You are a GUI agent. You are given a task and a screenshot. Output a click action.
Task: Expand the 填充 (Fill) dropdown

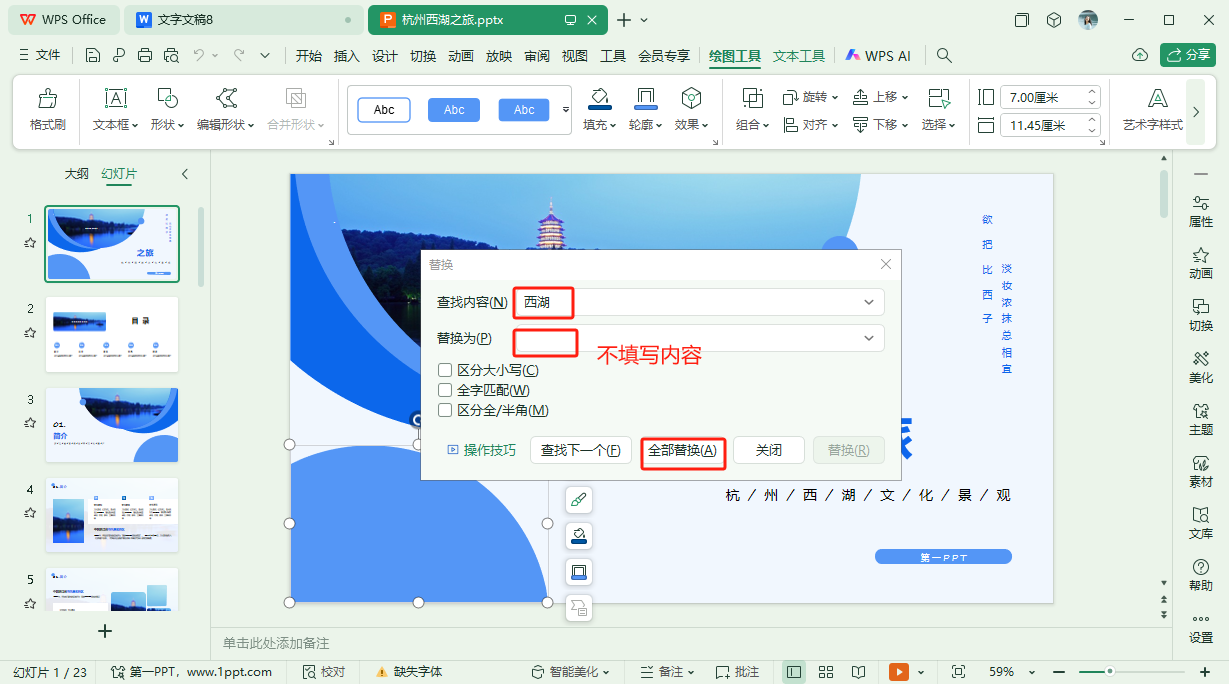[614, 124]
